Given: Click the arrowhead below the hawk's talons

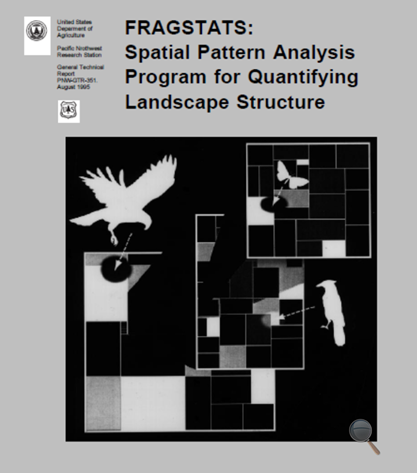Looking at the screenshot, I should (x=117, y=266).
